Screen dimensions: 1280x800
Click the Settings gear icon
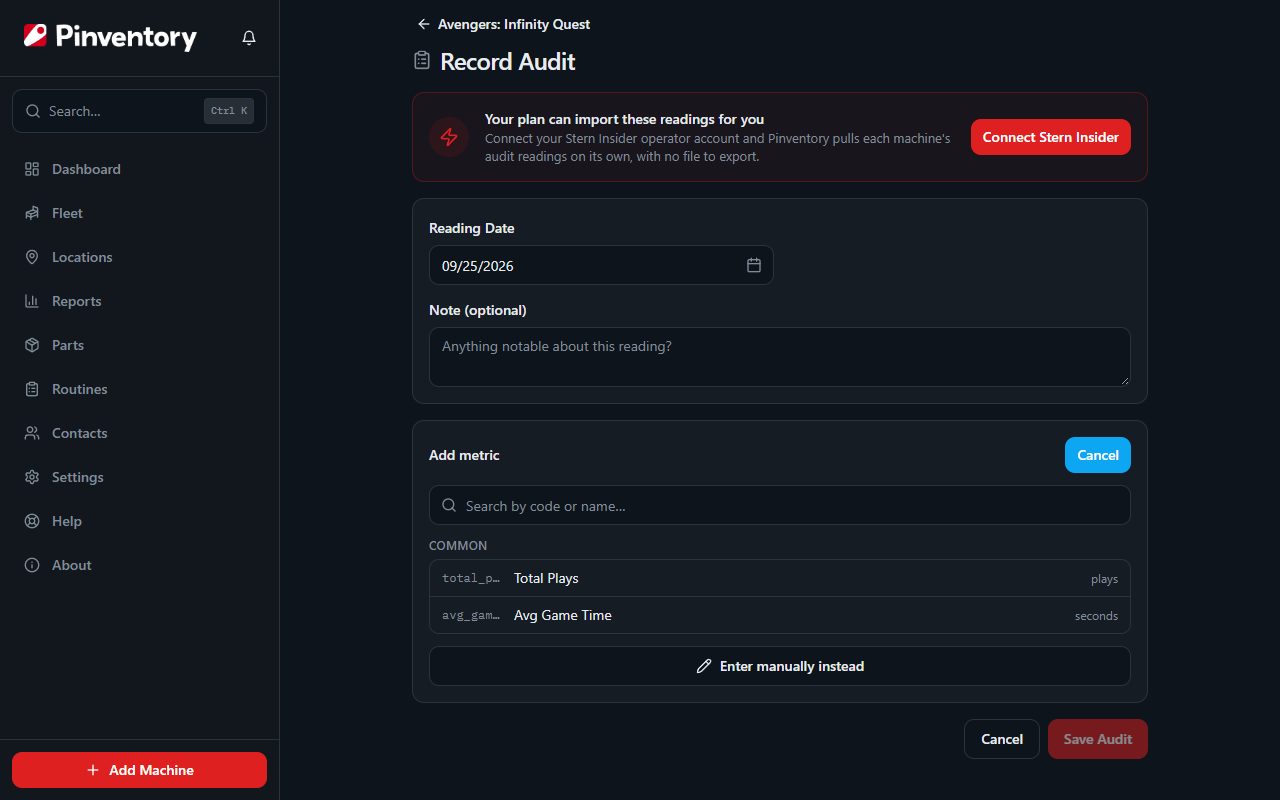point(32,477)
